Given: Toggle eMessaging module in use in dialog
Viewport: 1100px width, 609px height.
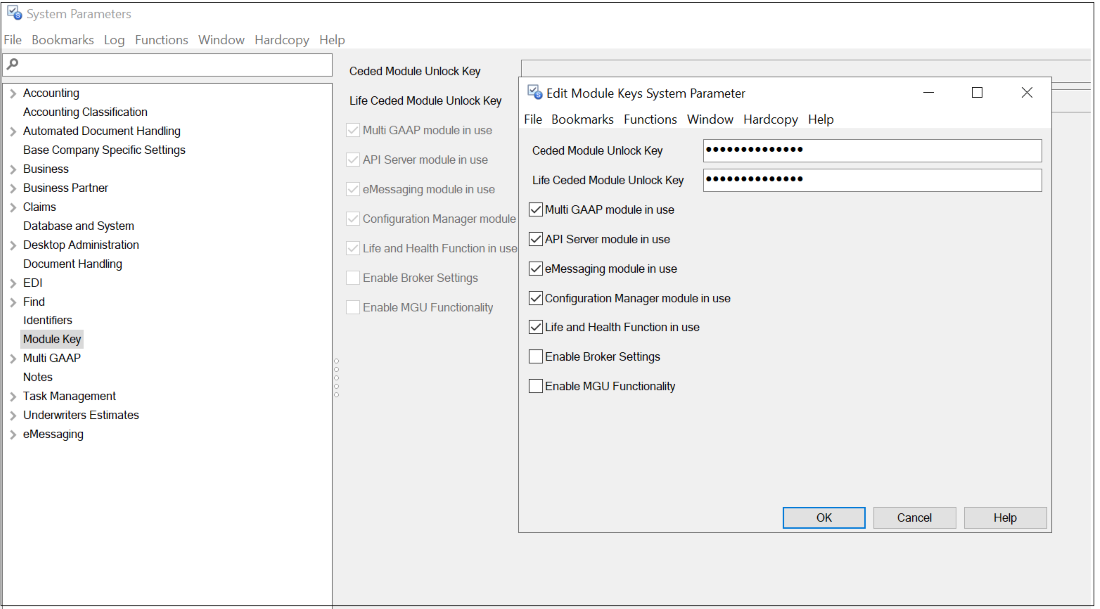Looking at the screenshot, I should 536,269.
